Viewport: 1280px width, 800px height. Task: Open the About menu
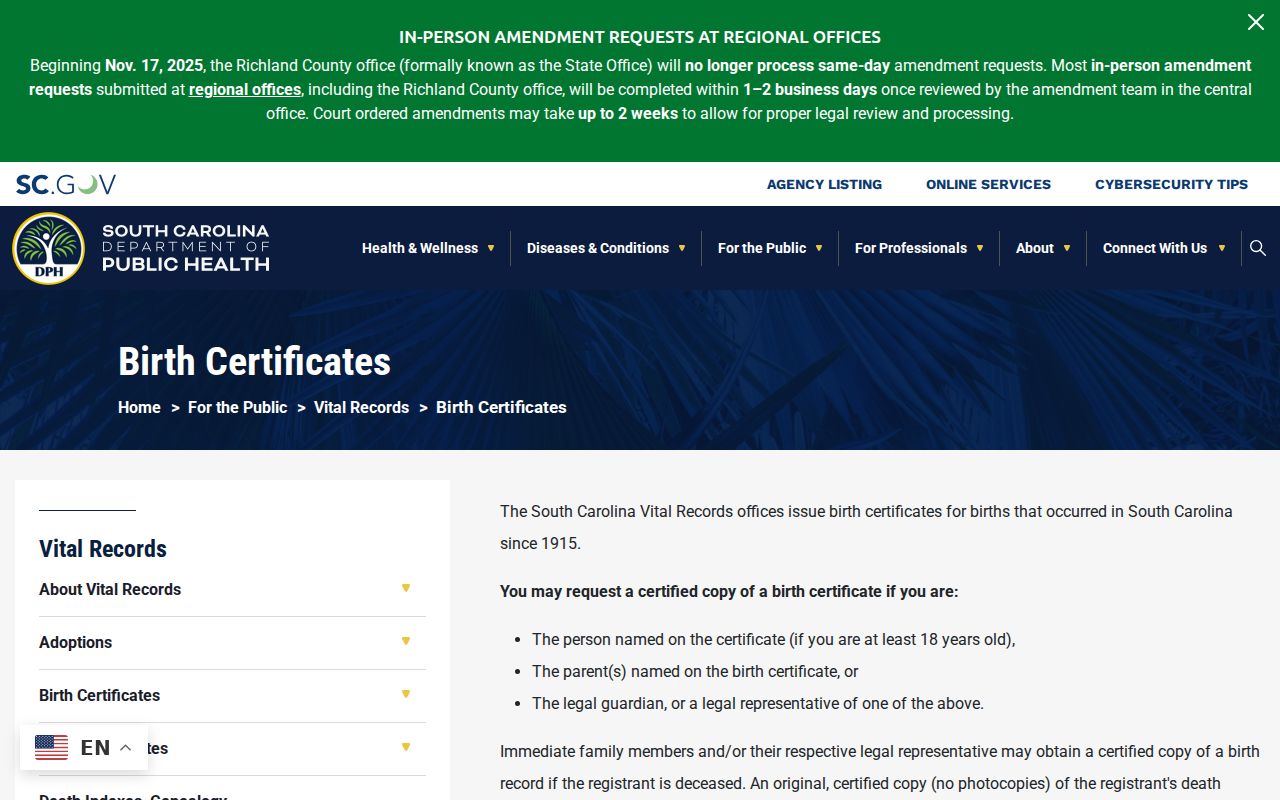click(x=1035, y=248)
